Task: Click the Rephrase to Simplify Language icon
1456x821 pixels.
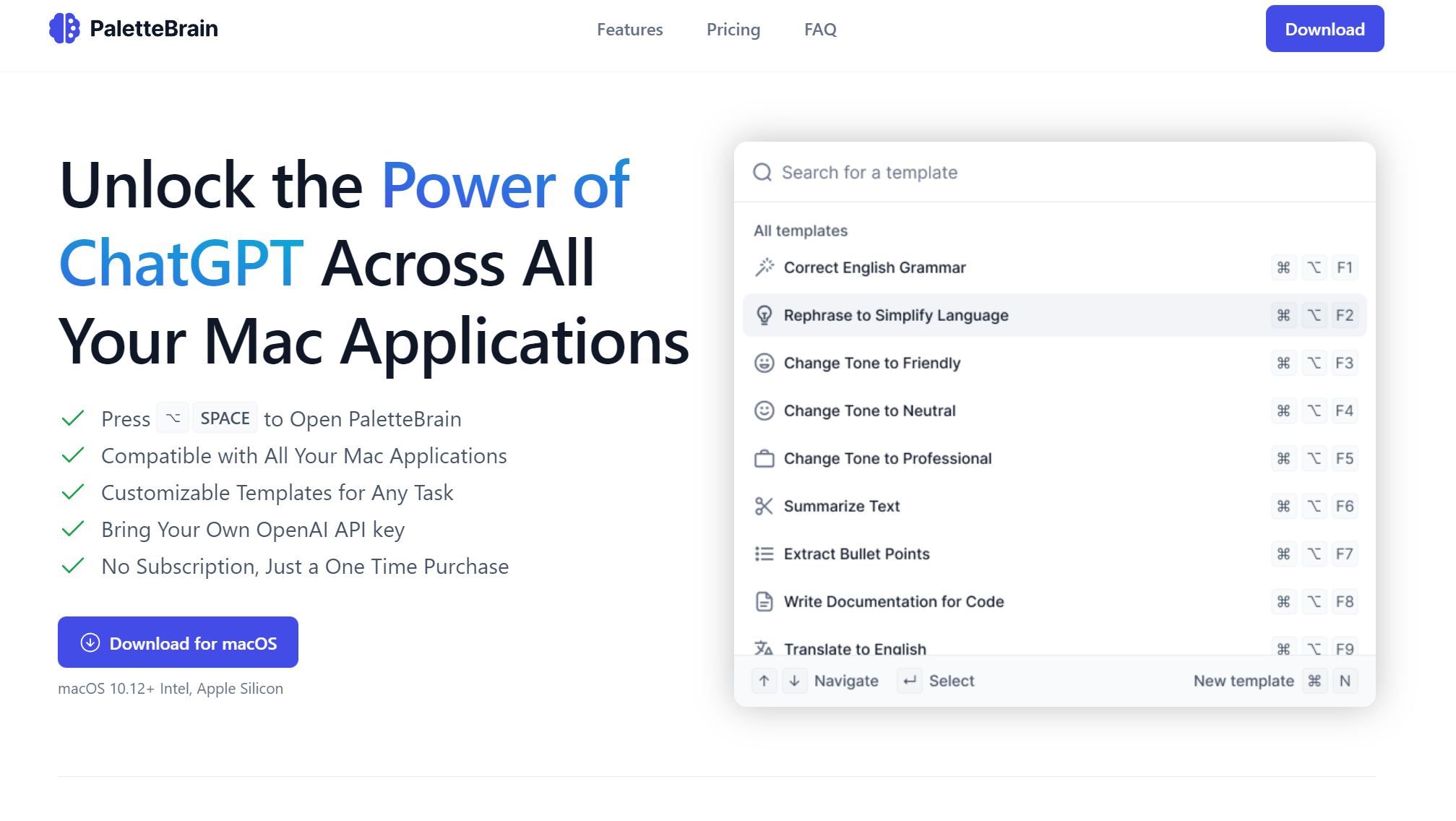Action: tap(763, 315)
